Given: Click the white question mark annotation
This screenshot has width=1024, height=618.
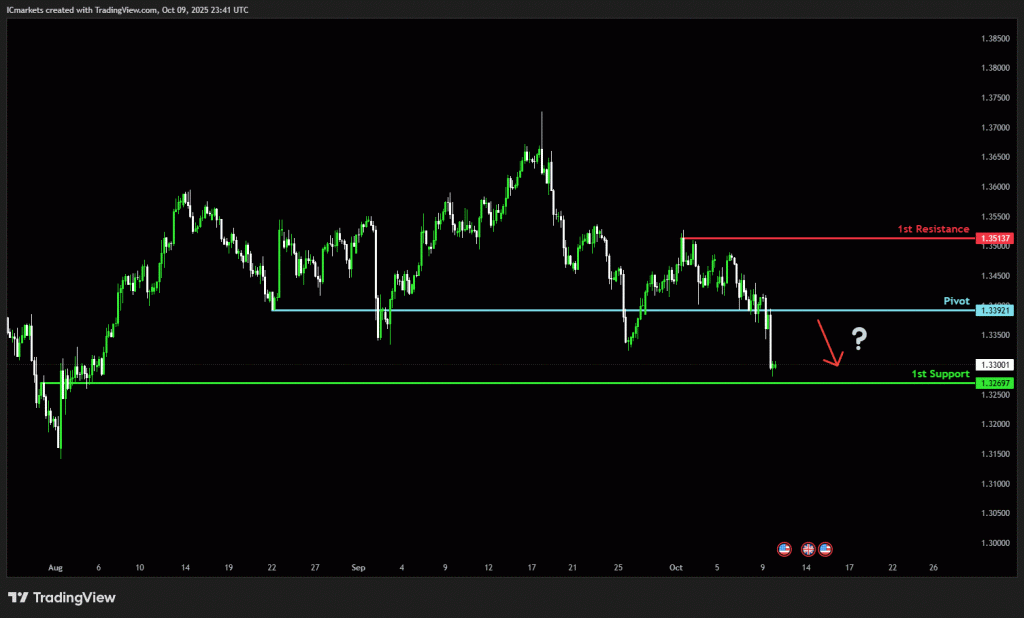Looking at the screenshot, I should (x=858, y=339).
